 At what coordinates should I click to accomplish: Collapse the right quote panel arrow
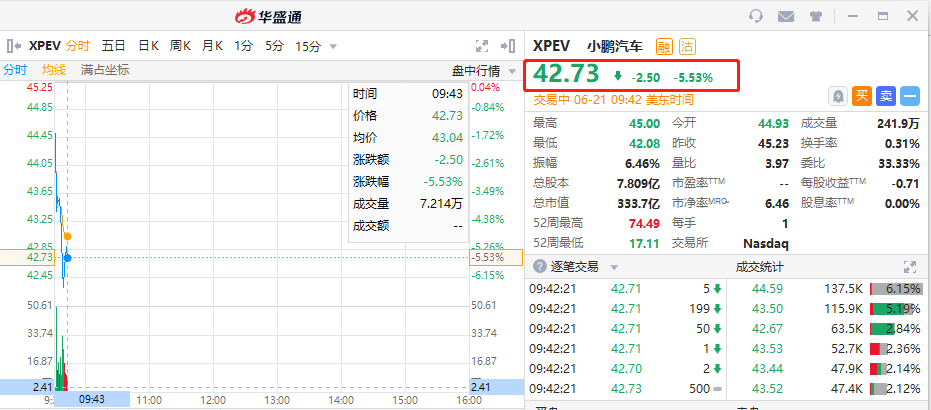pos(507,46)
